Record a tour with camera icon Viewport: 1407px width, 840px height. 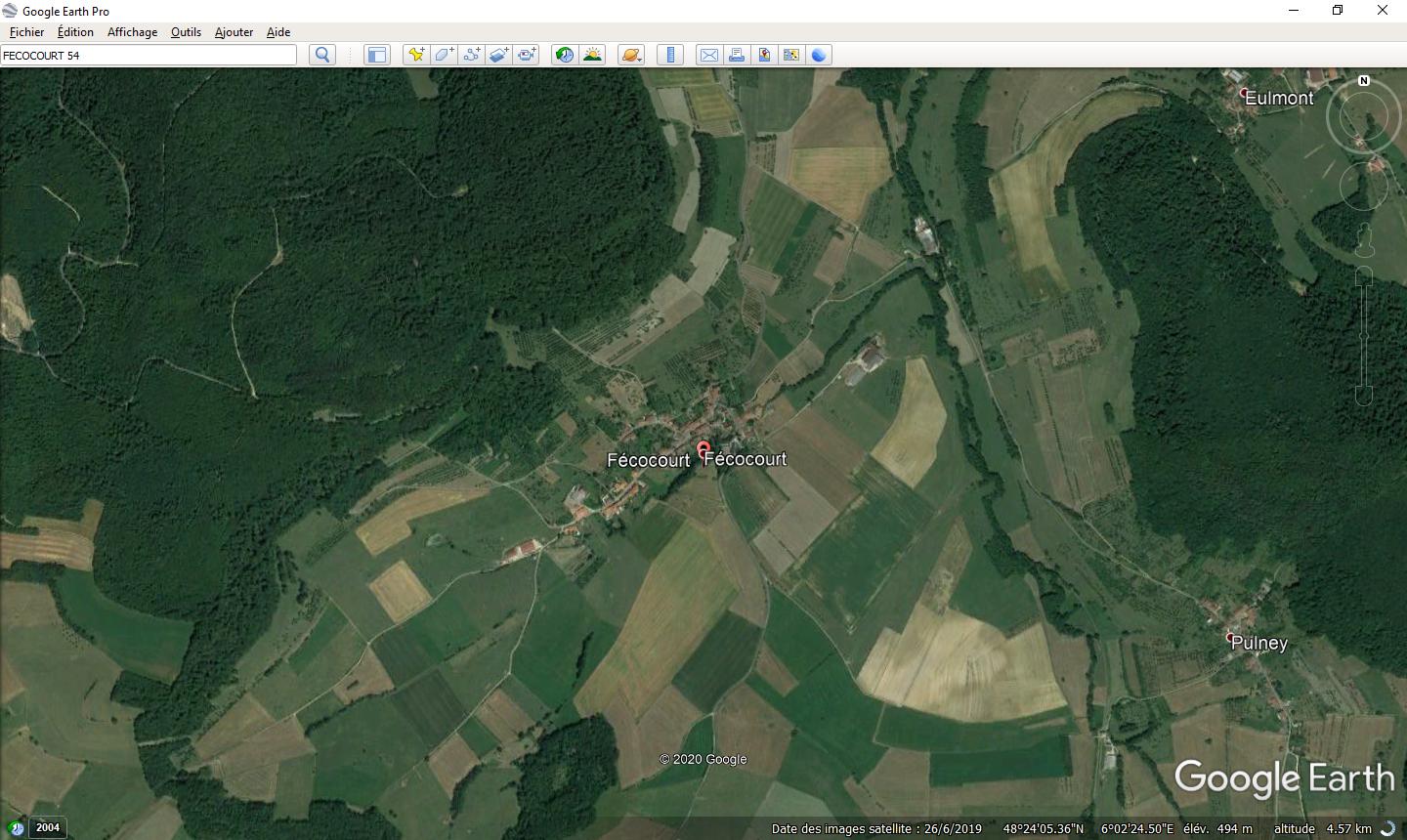point(526,55)
